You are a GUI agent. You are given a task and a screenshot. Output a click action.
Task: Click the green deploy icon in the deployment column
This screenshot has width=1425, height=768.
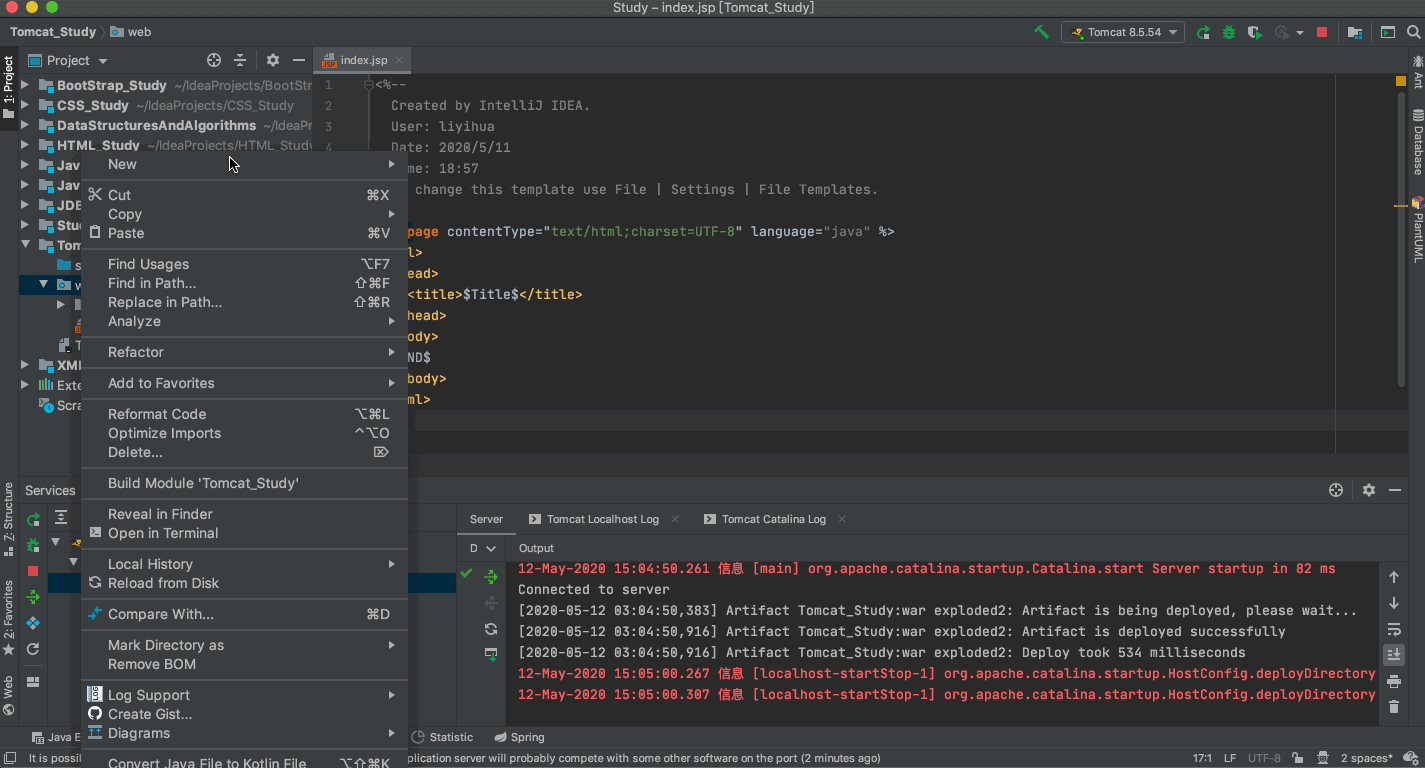click(490, 577)
